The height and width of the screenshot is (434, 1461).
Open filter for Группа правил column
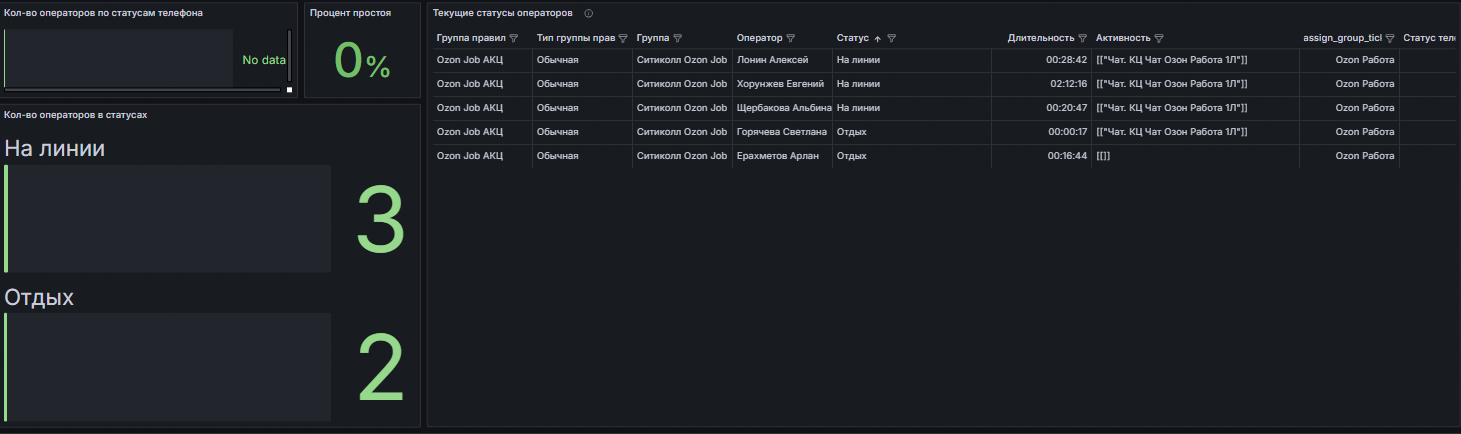(x=514, y=38)
